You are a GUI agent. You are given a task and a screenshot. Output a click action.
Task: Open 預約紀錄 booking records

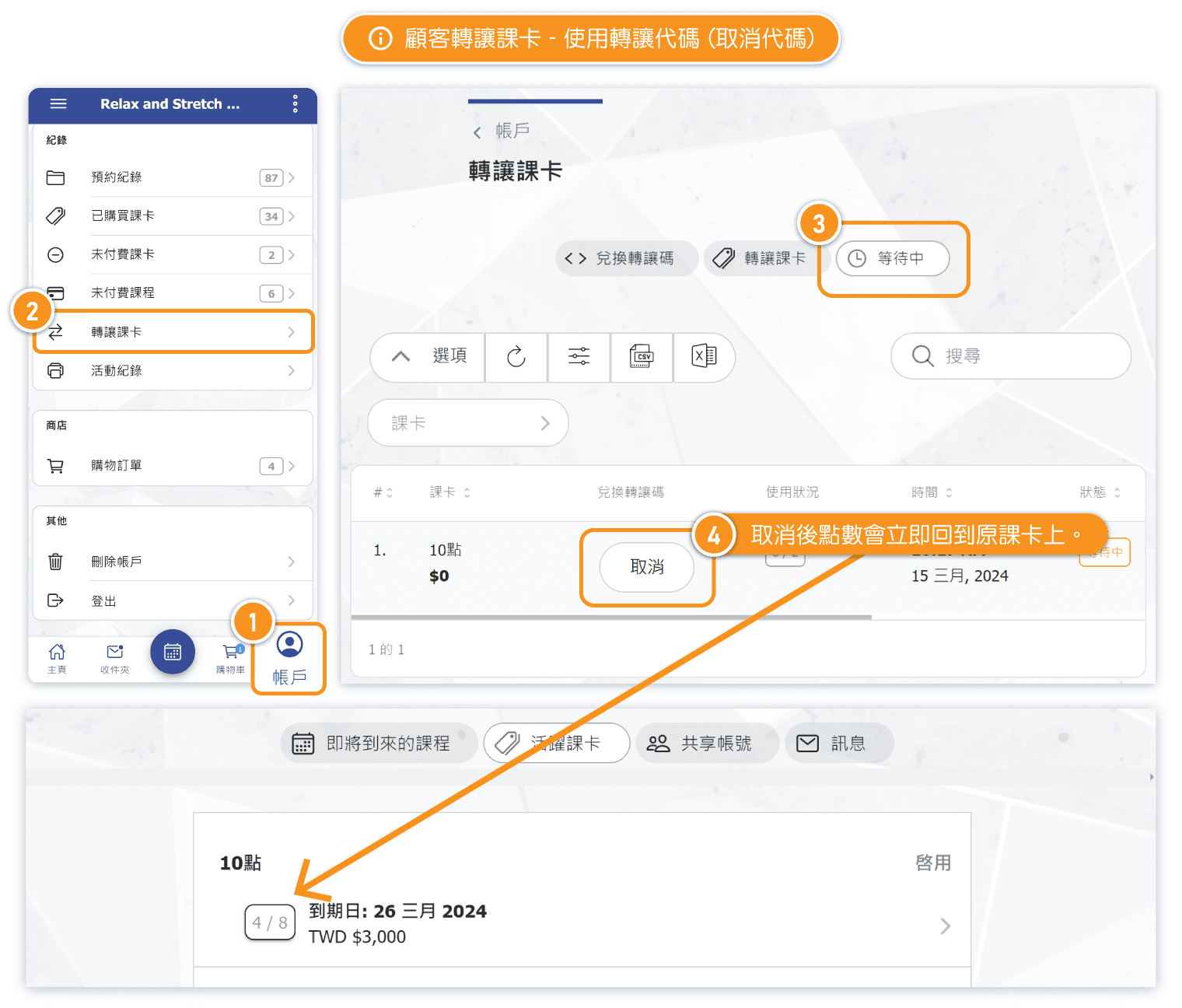coord(173,177)
